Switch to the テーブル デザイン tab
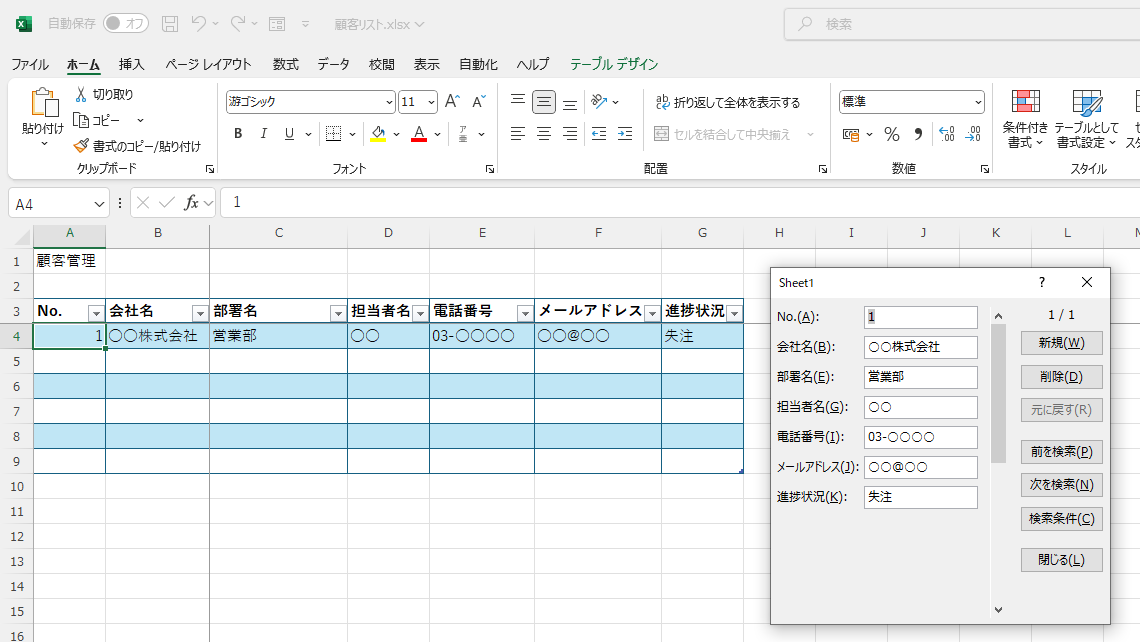 pyautogui.click(x=614, y=64)
